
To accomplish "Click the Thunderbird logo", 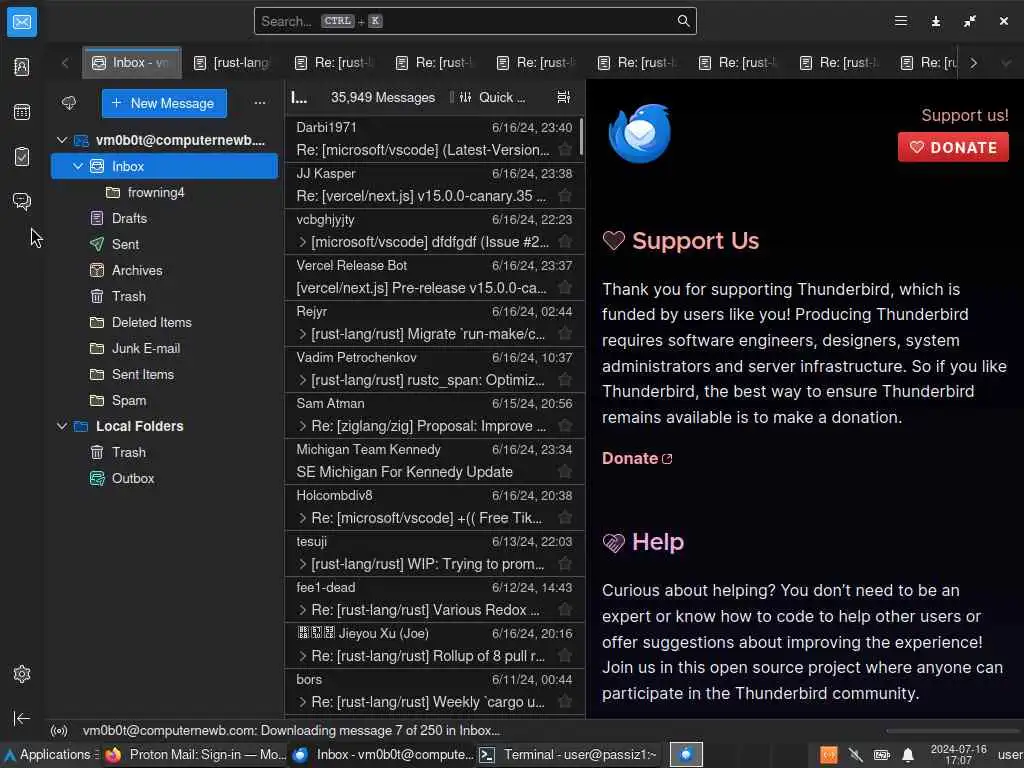I will tap(639, 134).
